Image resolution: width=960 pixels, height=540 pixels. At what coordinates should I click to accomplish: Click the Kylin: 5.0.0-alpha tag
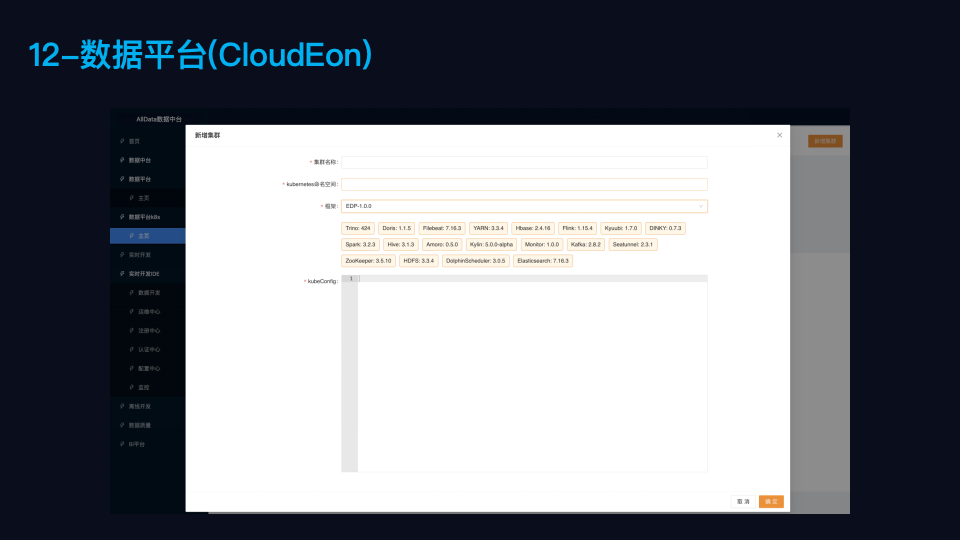pos(491,245)
